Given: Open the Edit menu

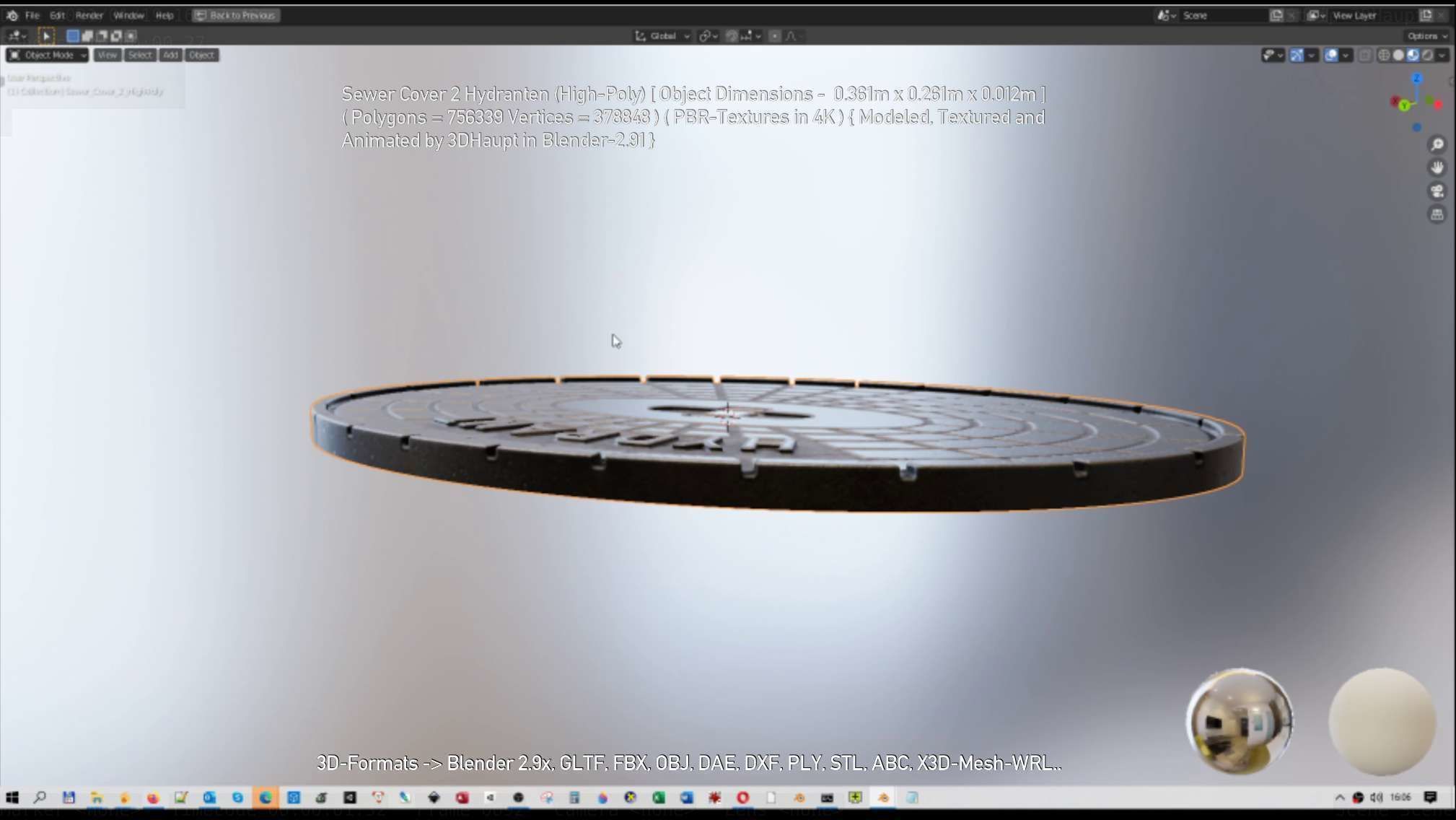Looking at the screenshot, I should (57, 15).
